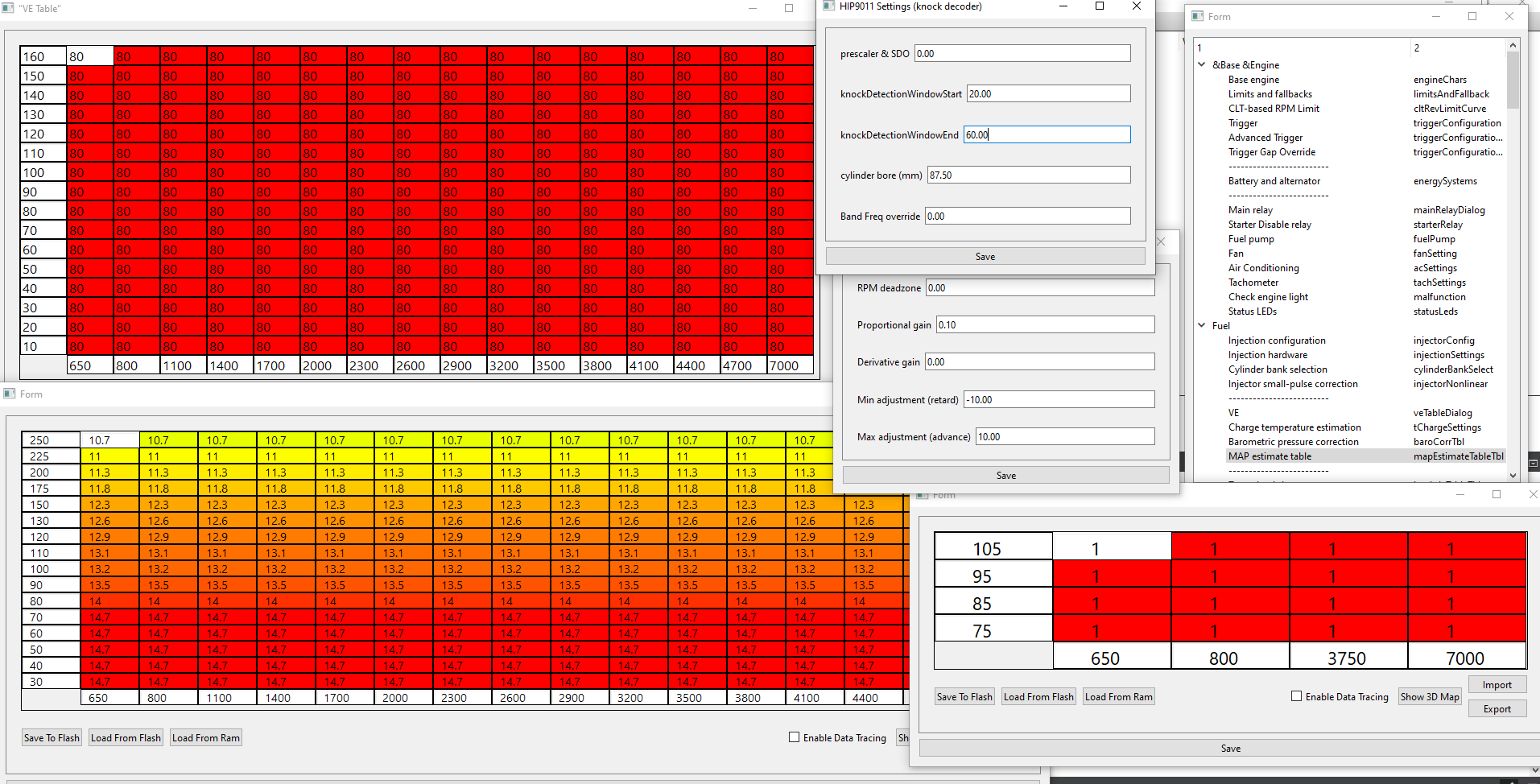1540x784 pixels.
Task: Click the Max adjustment (advance) field
Action: coord(1065,437)
